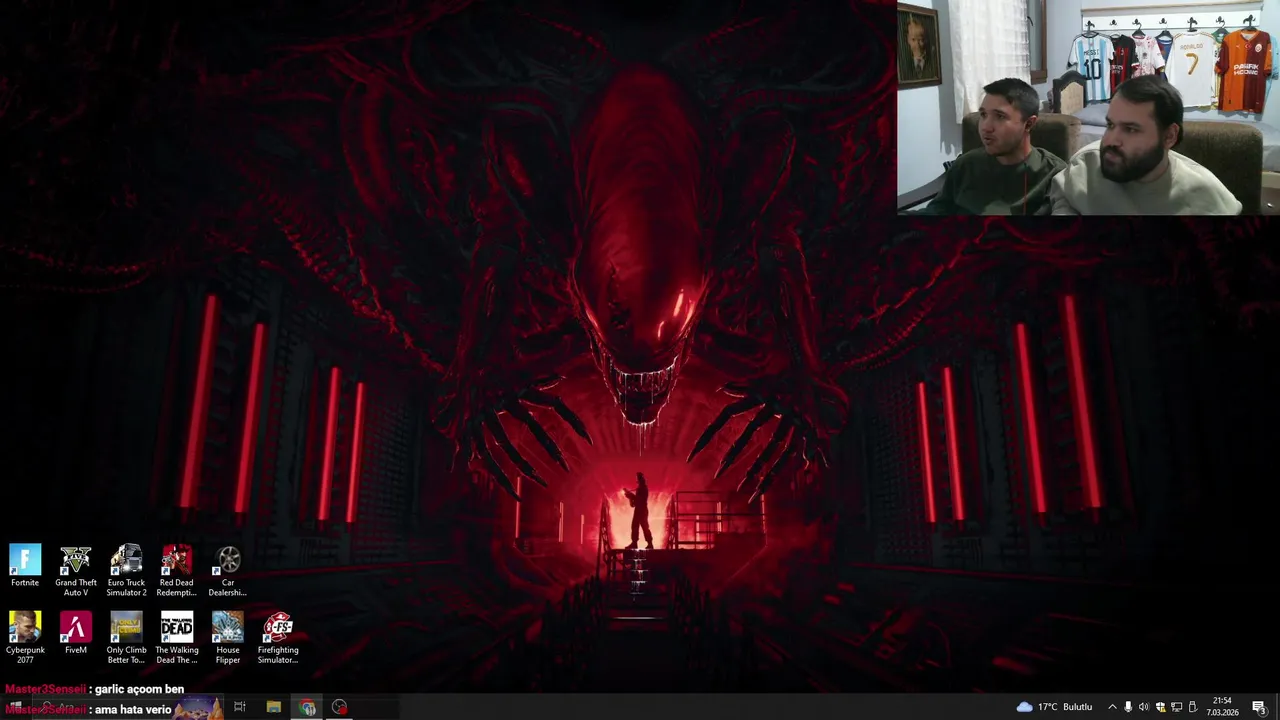Select the FiveM desktop shortcut
Image resolution: width=1280 pixels, height=720 pixels.
pos(76,633)
